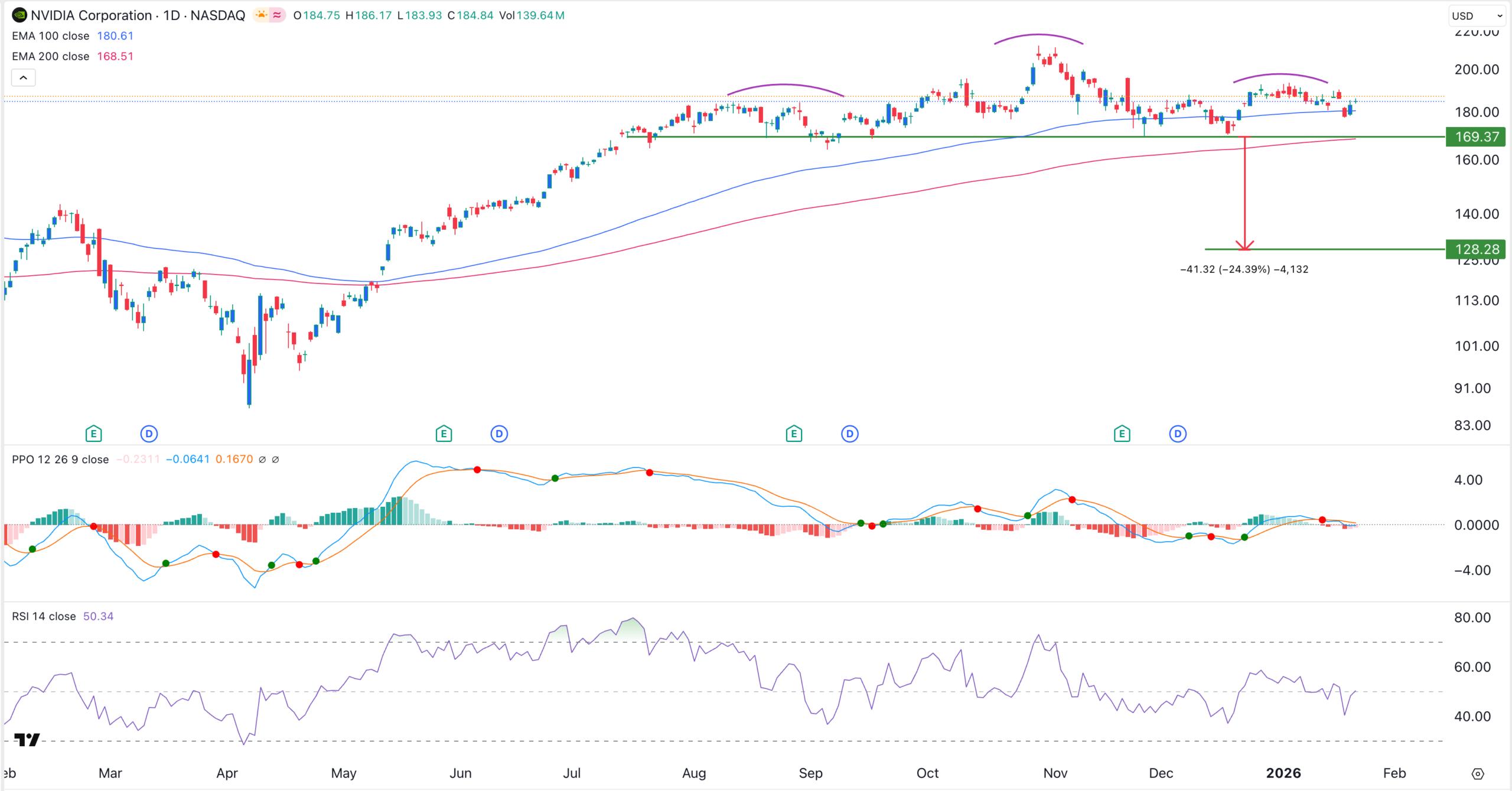Open the March earnings E marker
This screenshot has width=1512, height=791.
(x=93, y=434)
